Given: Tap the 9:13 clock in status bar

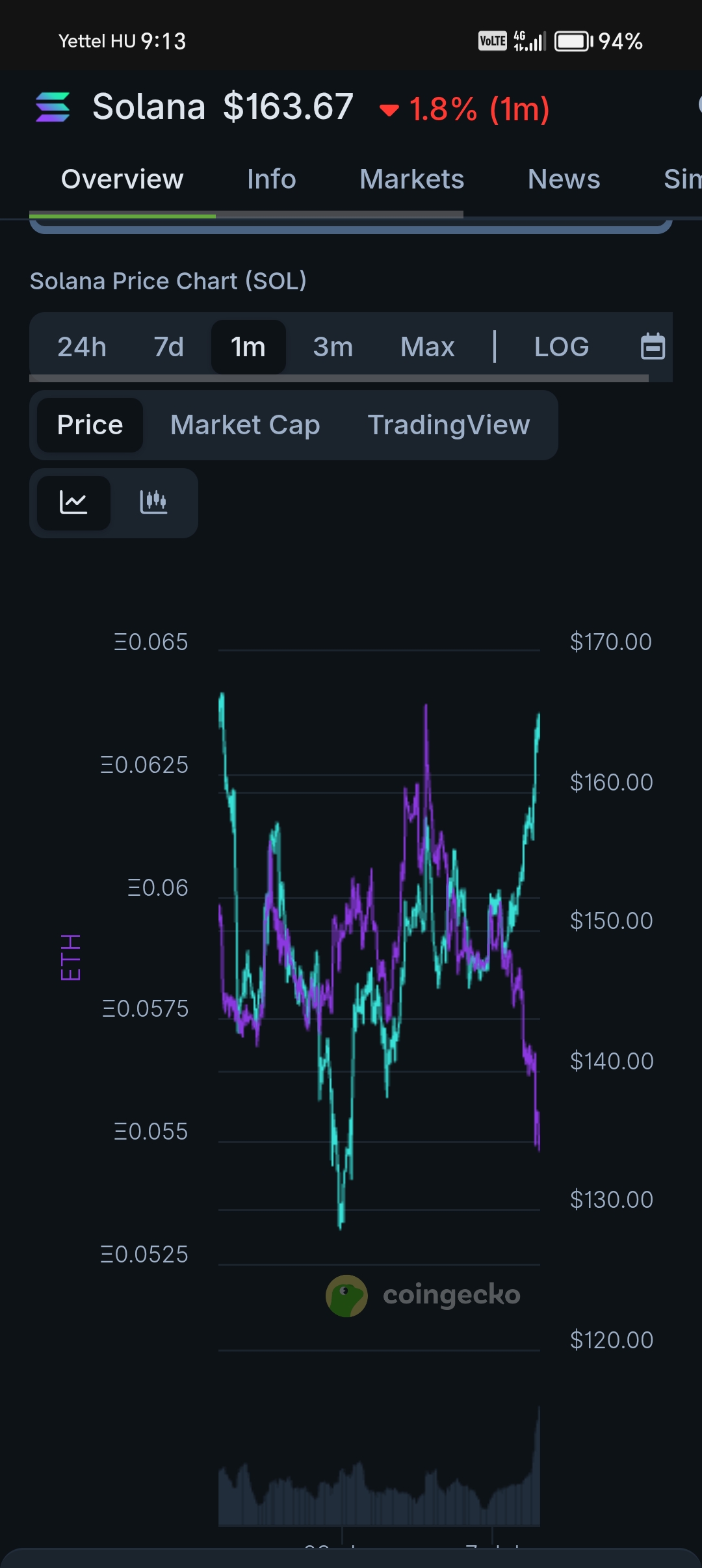Looking at the screenshot, I should tap(164, 41).
